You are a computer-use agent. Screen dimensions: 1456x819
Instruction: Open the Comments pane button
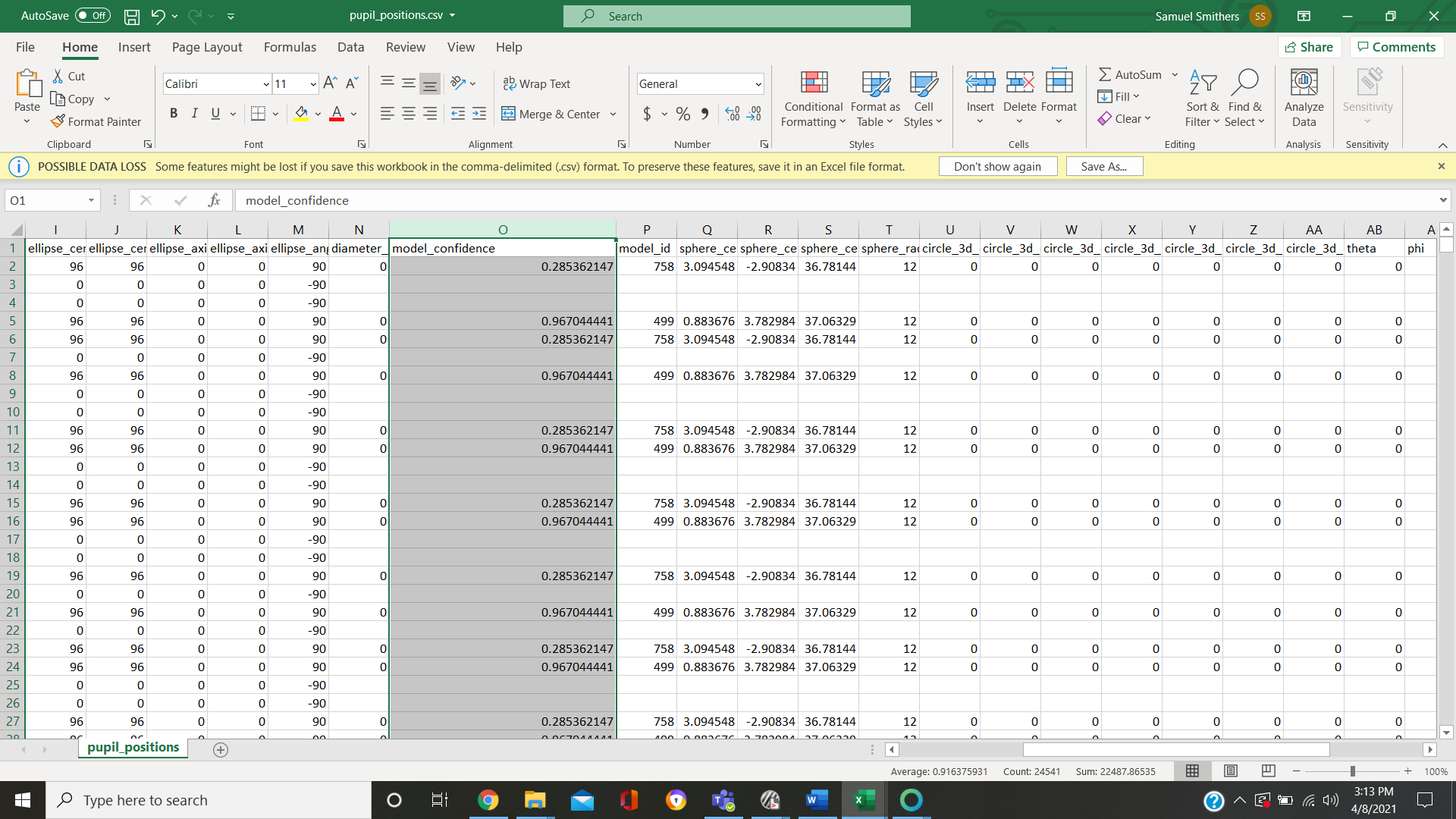pyautogui.click(x=1397, y=47)
